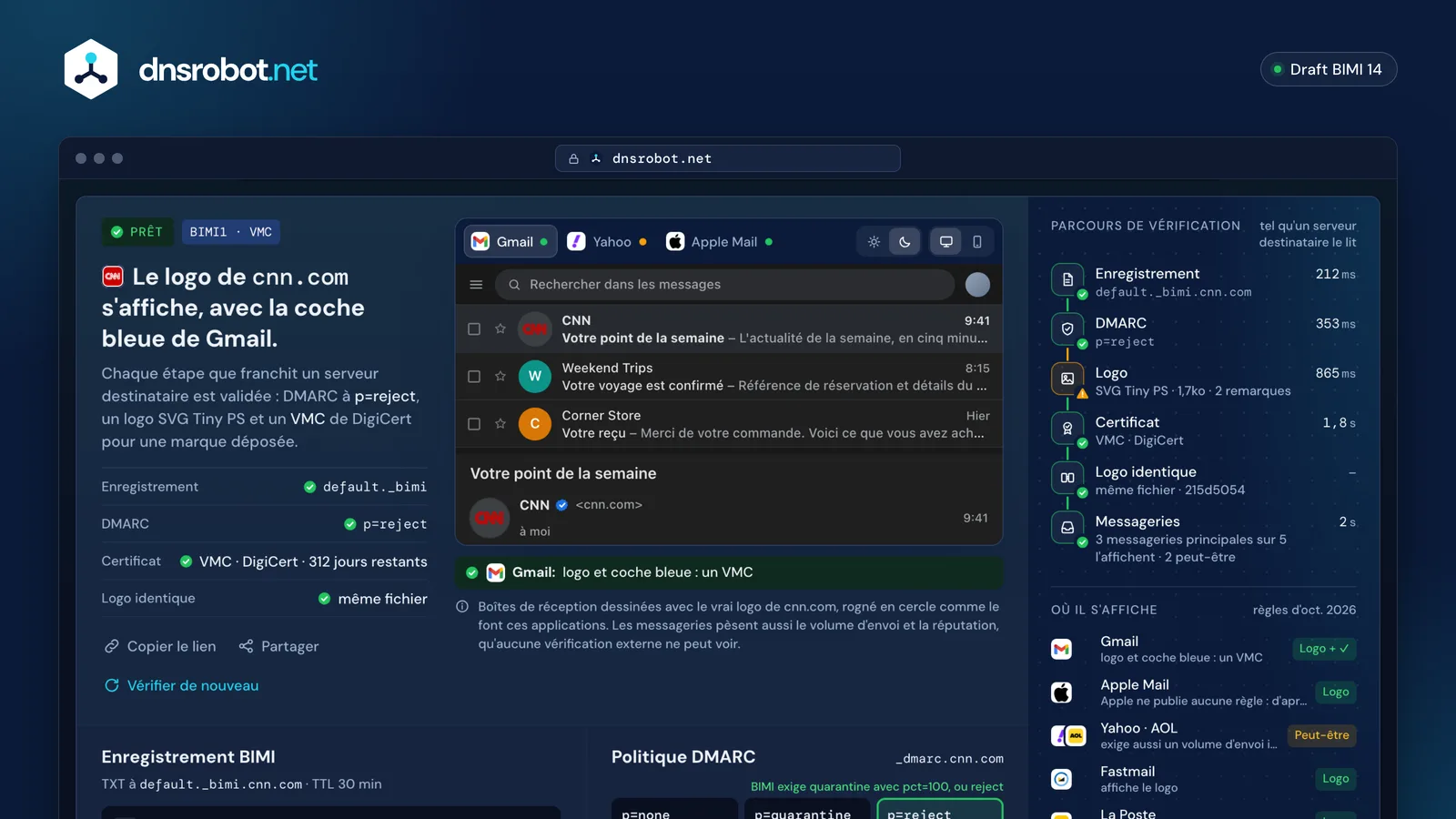This screenshot has width=1456, height=819.
Task: Click the orange C avatar of Corner Store
Action: 535,423
